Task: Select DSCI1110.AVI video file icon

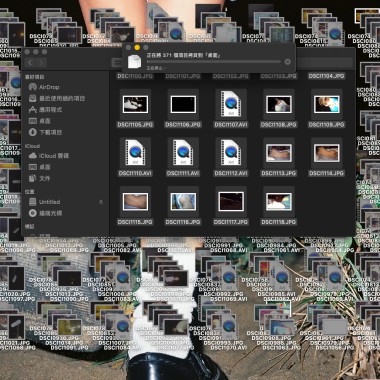Action: point(135,152)
